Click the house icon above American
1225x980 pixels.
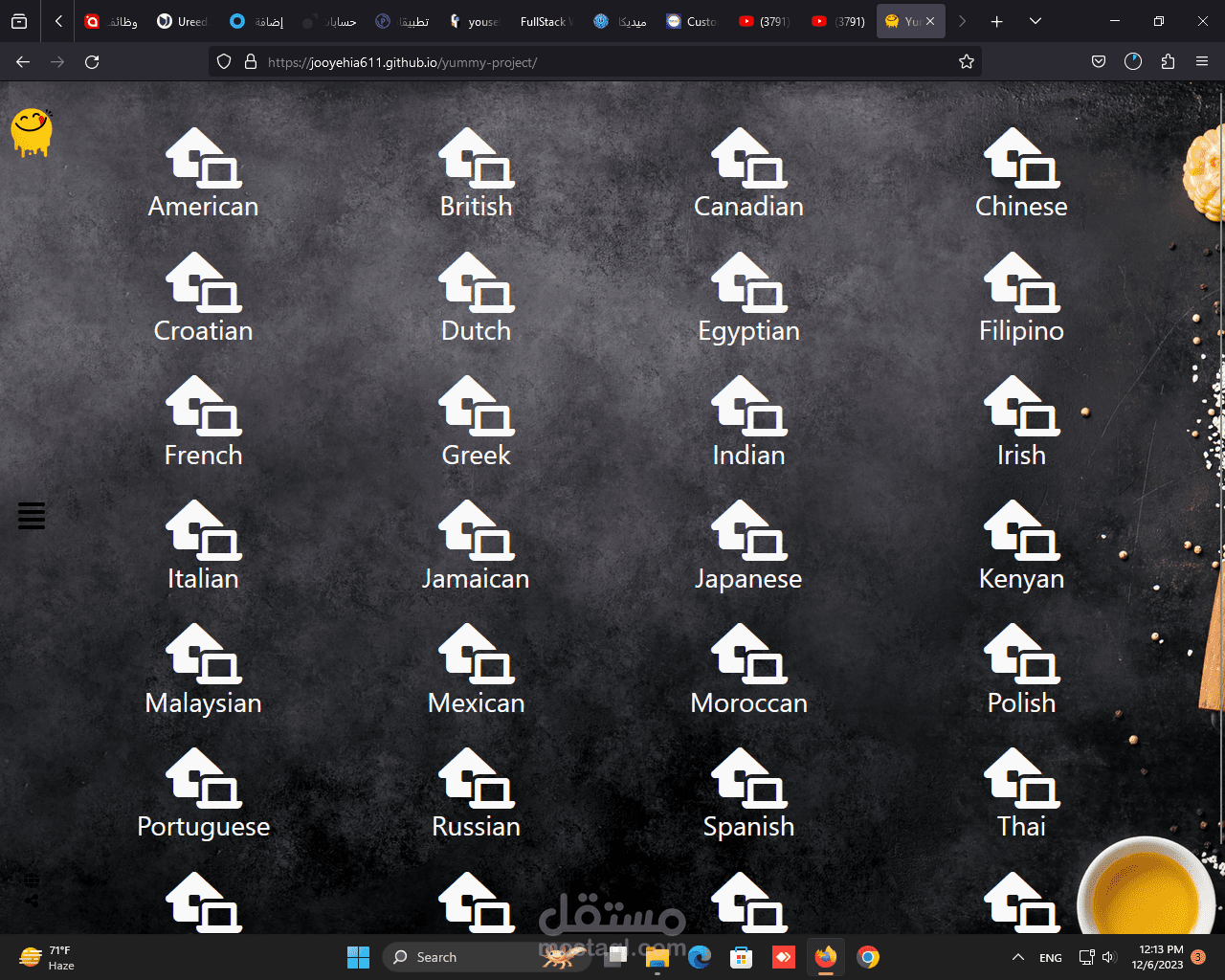click(204, 158)
